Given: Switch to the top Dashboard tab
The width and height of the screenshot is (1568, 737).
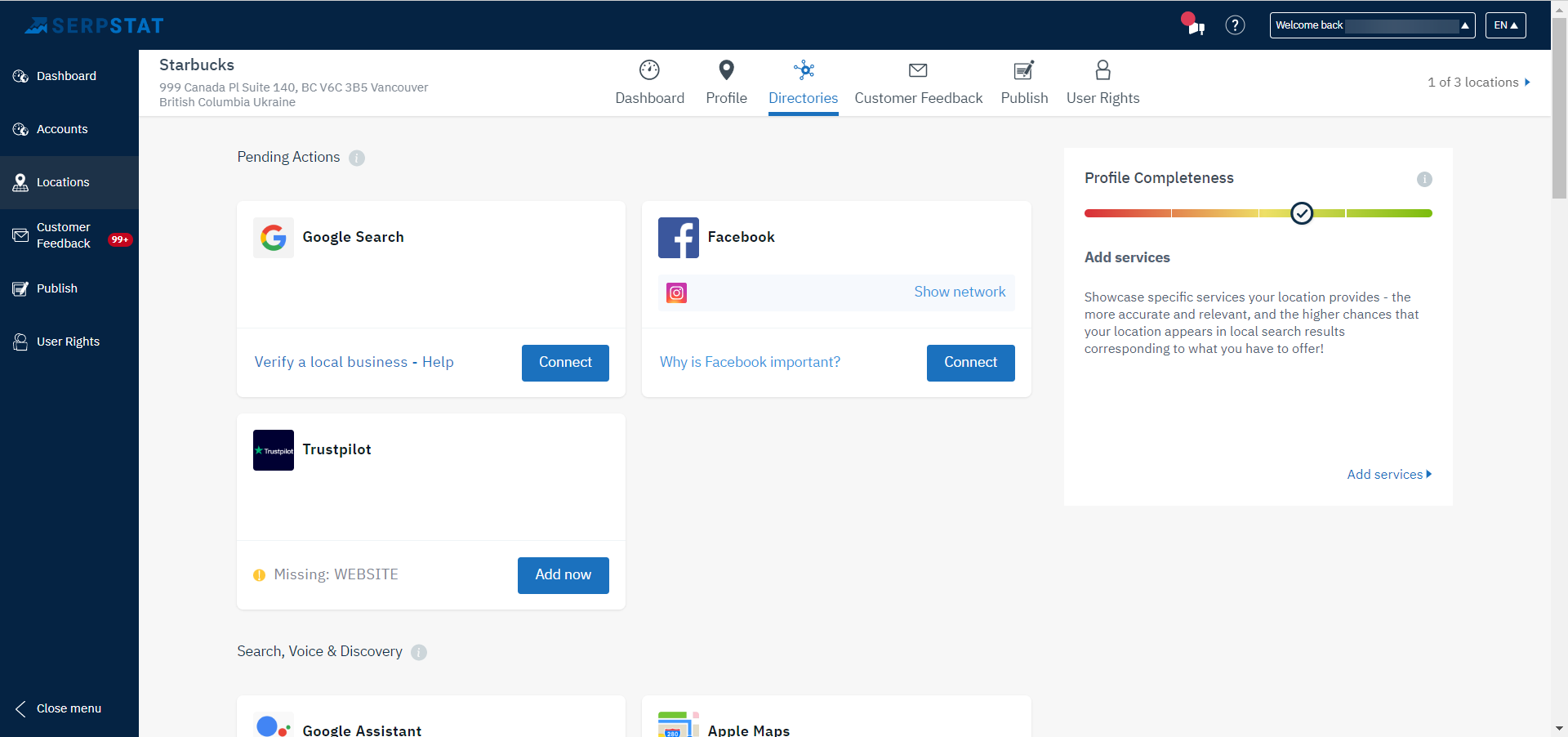Looking at the screenshot, I should coord(649,98).
